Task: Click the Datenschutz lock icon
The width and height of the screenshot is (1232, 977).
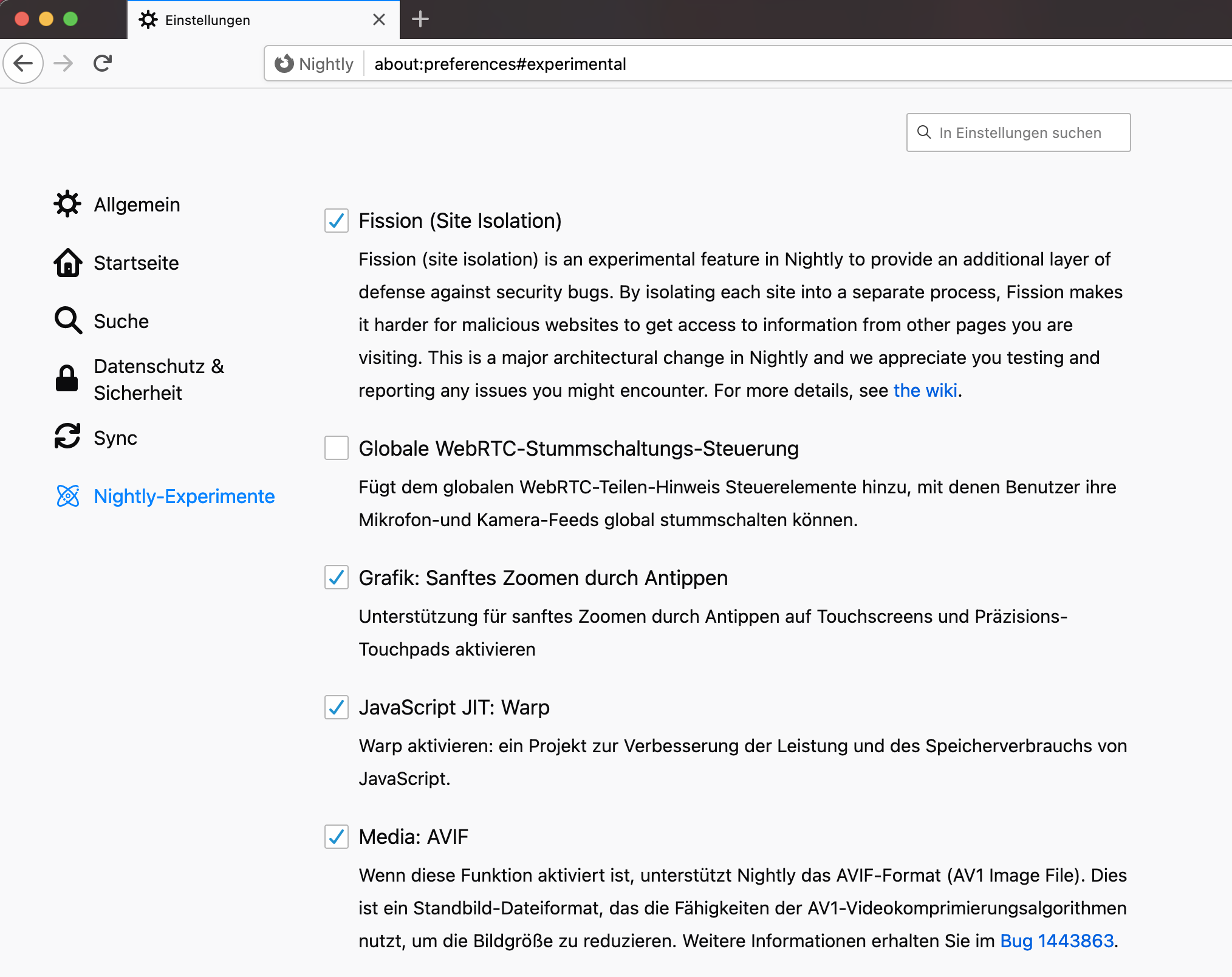Action: [x=67, y=379]
